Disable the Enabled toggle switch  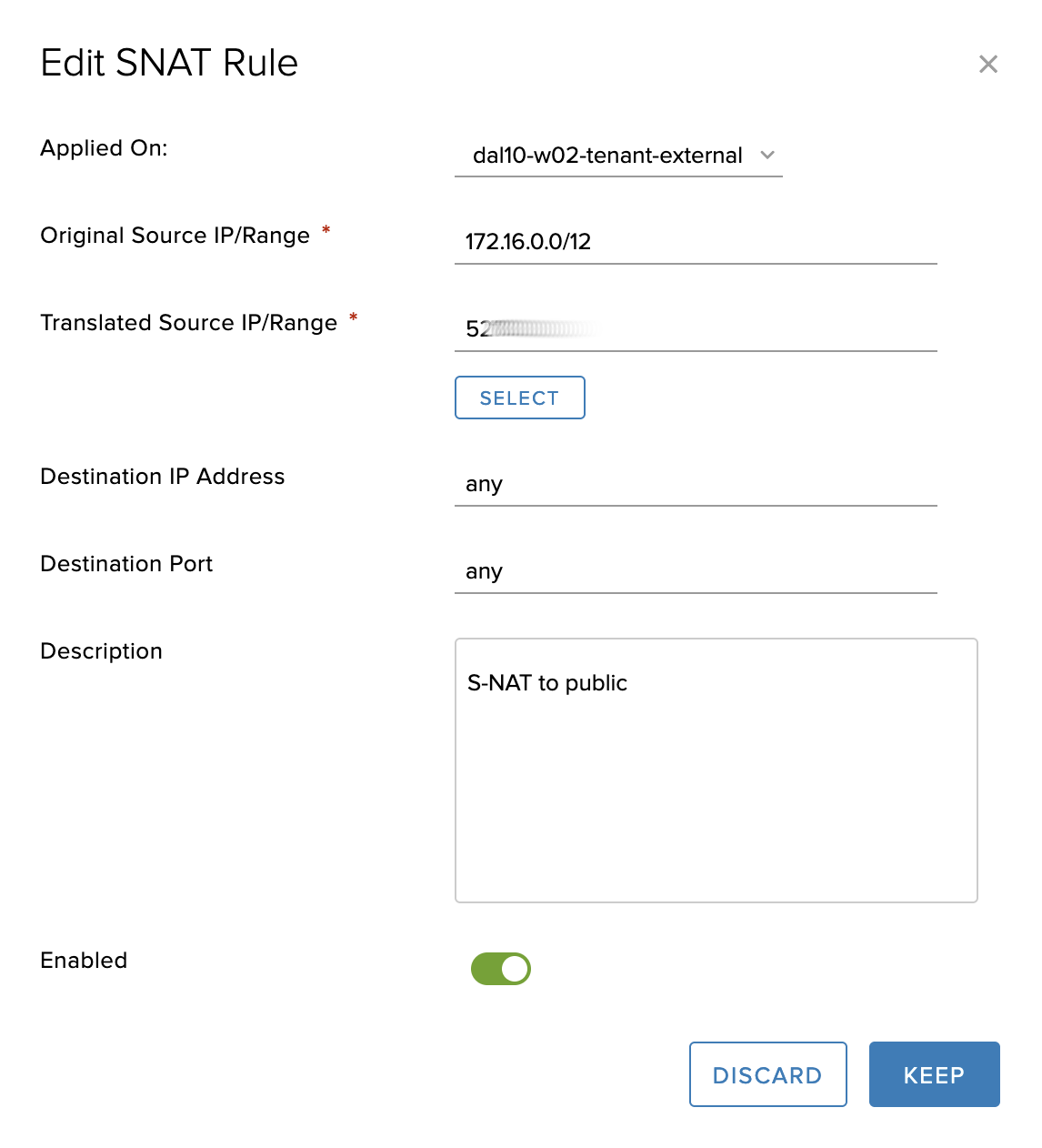tap(501, 969)
